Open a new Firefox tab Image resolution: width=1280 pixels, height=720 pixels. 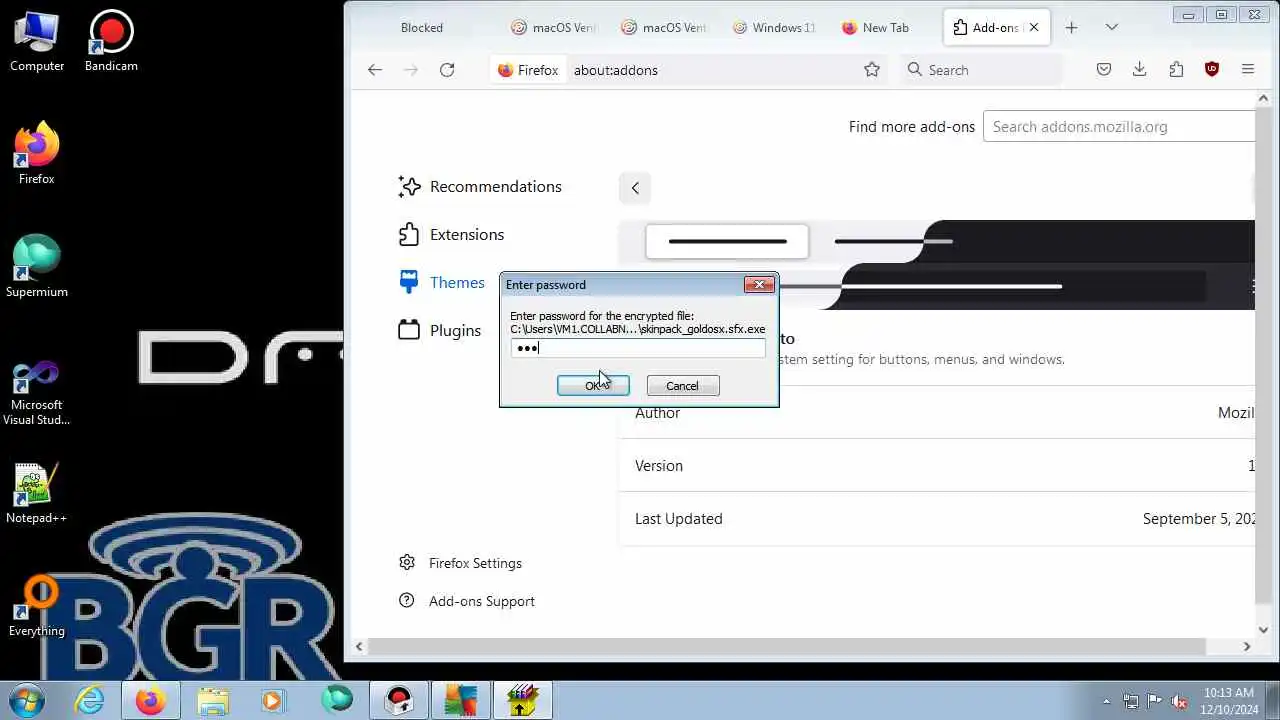pyautogui.click(x=1071, y=28)
